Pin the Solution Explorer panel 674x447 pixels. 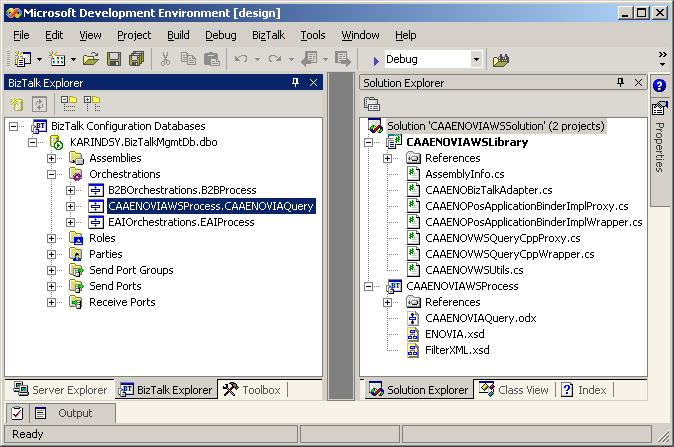tap(620, 82)
